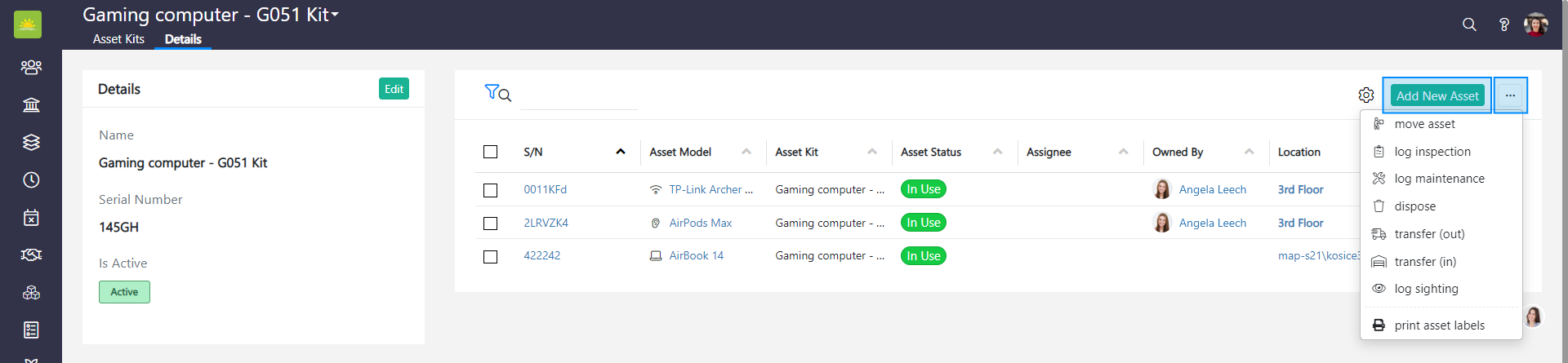Screen dimensions: 1568x363
Task: Open the stacked layers sidebar icon
Action: click(x=31, y=142)
